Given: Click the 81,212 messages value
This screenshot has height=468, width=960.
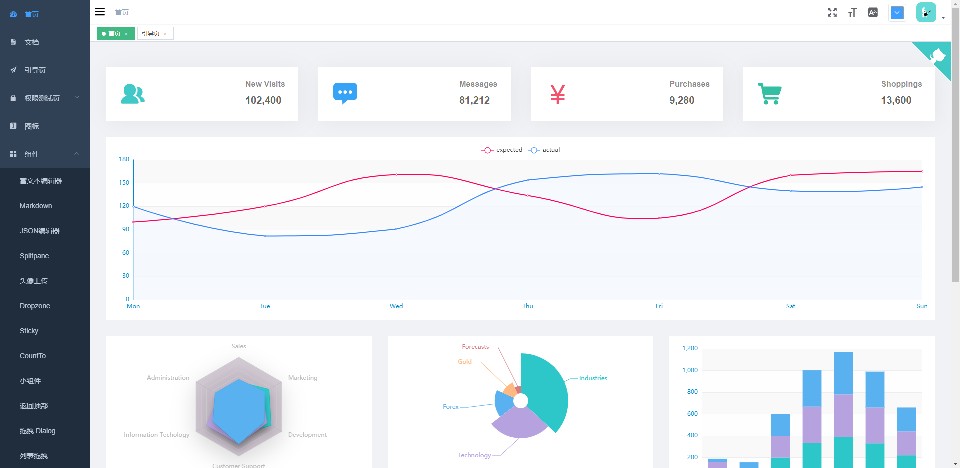Looking at the screenshot, I should tap(474, 100).
